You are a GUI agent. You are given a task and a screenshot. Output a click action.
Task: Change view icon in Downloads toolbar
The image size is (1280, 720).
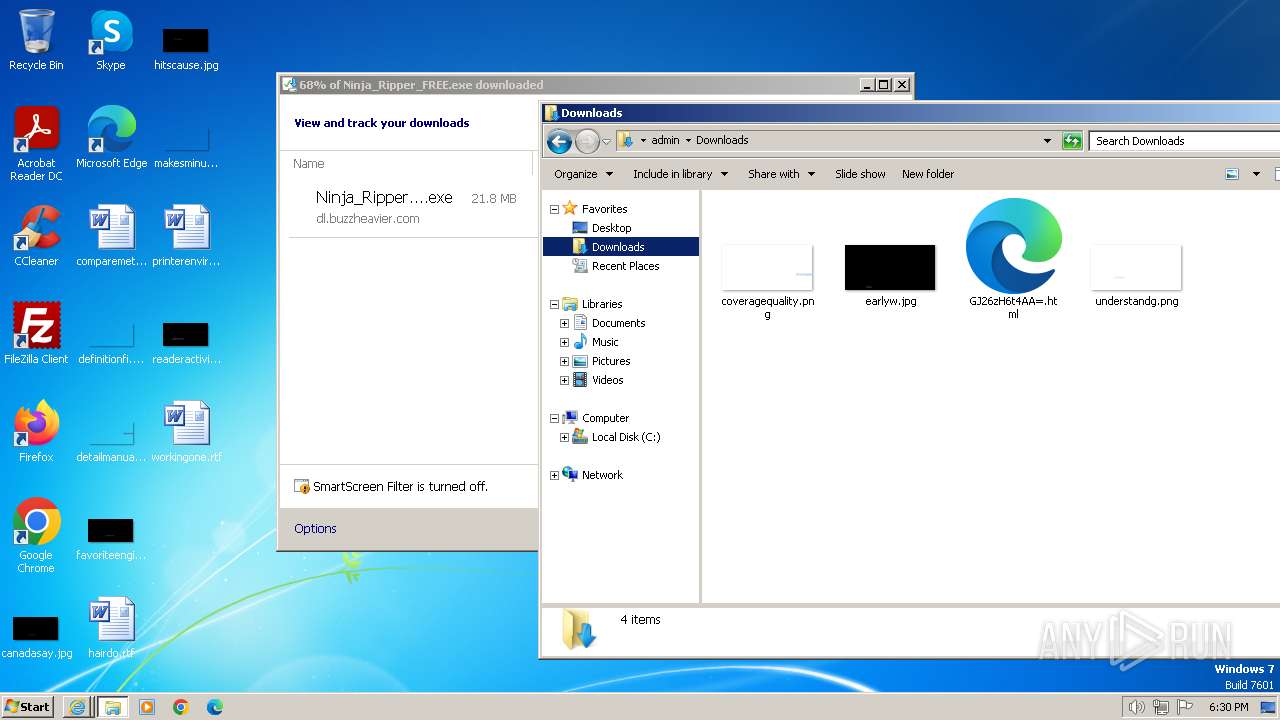point(1232,174)
